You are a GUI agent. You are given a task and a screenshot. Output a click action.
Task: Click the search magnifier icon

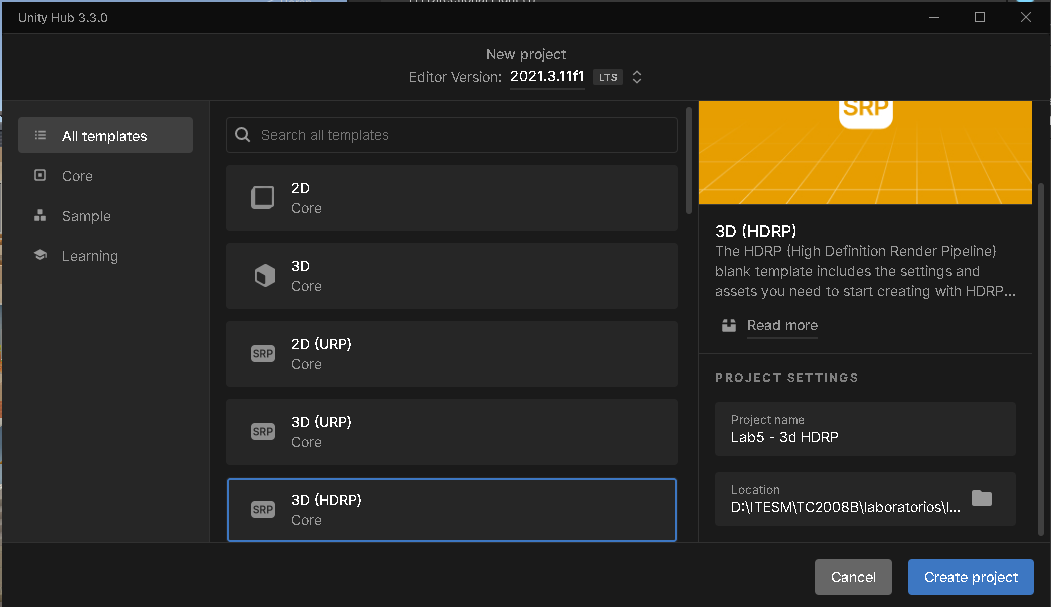[x=243, y=135]
